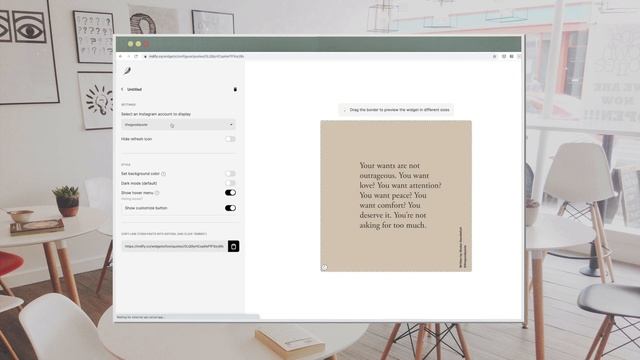
Task: Click the 'Drag the border to preview' hint
Action: click(x=396, y=110)
